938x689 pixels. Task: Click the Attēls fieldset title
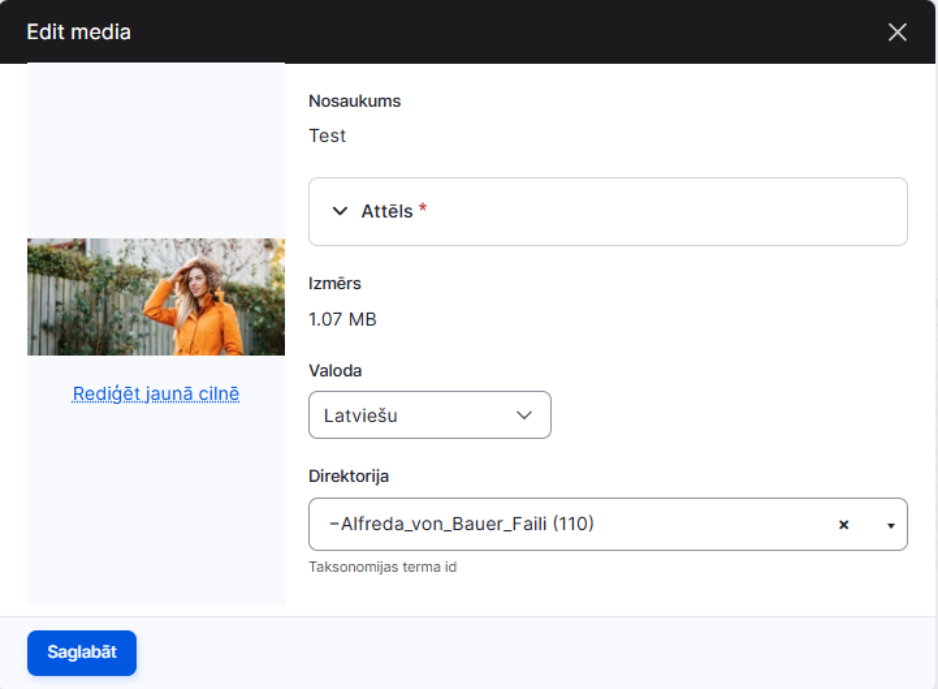tap(387, 211)
